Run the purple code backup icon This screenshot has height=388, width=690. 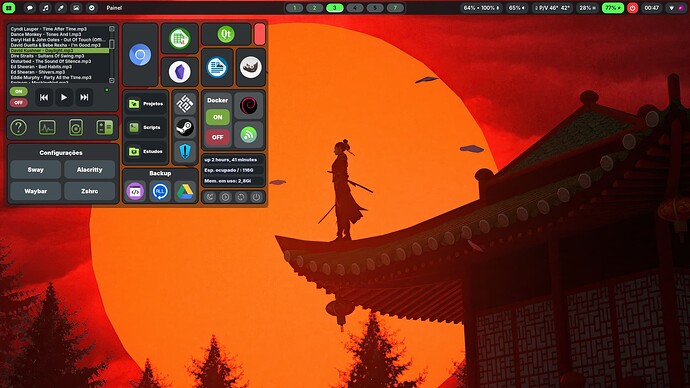[135, 192]
